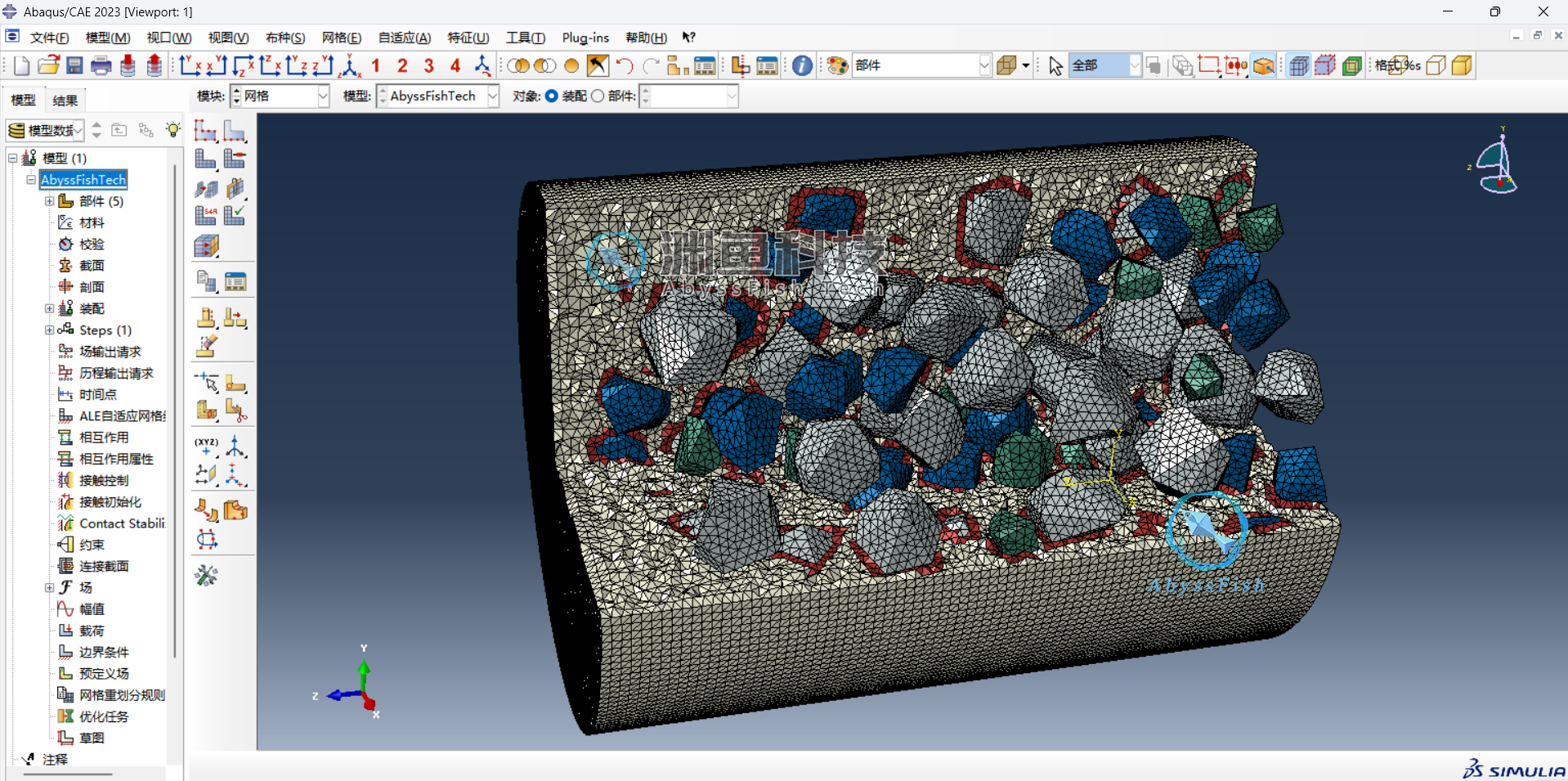Open the color code 部件 dropdown
1568x781 pixels.
click(983, 65)
